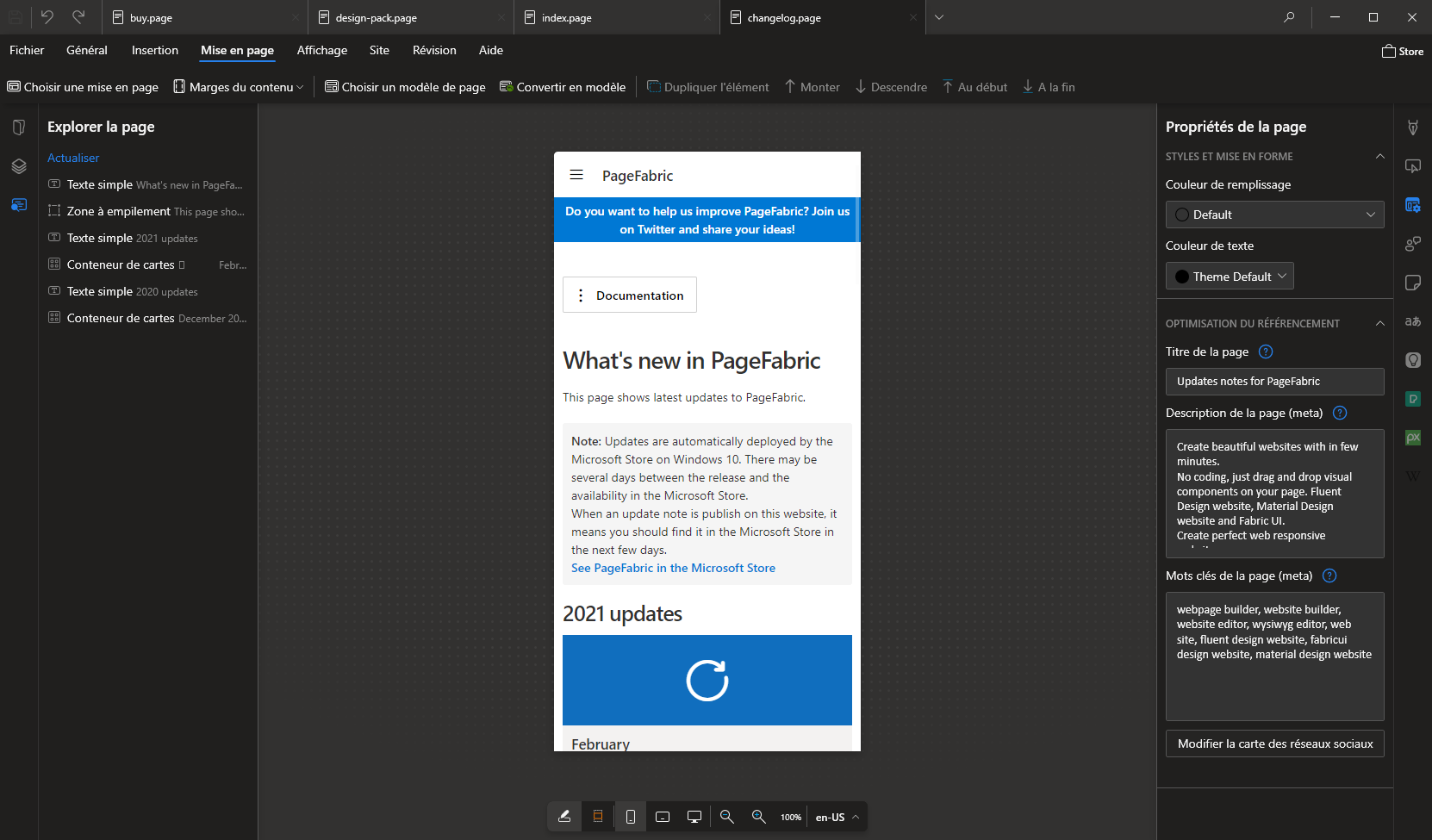Zoom in with the plus magnifier

pos(759,817)
